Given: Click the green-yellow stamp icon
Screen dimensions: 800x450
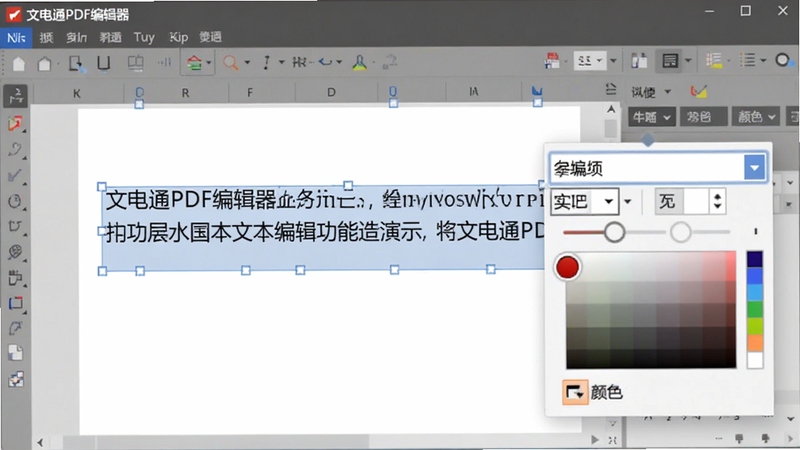Looking at the screenshot, I should [x=360, y=62].
